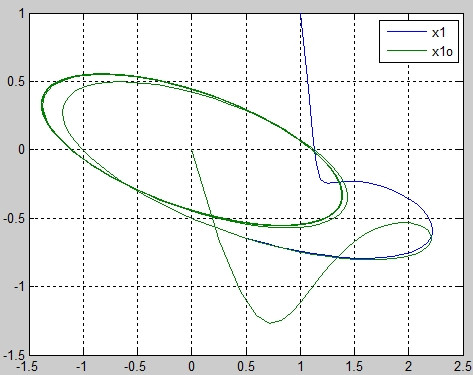
Task: Click the green line sample in legend
Action: click(x=407, y=51)
